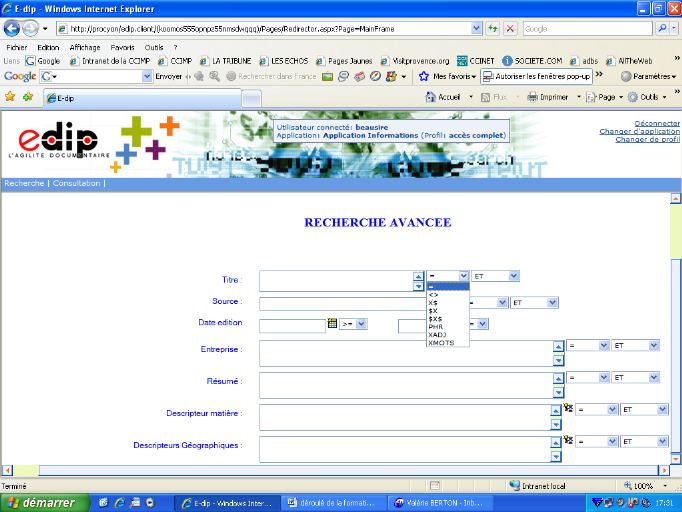Image resolution: width=682 pixels, height=512 pixels.
Task: Open the Source ET connector dropdown
Action: tap(534, 302)
